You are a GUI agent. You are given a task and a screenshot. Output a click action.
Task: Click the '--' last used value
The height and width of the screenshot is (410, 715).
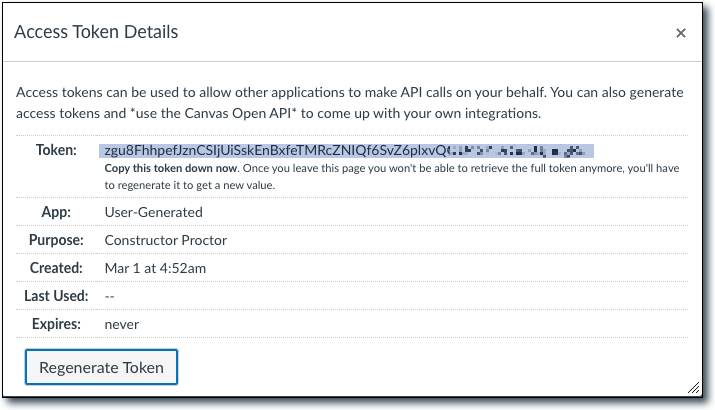tap(111, 297)
